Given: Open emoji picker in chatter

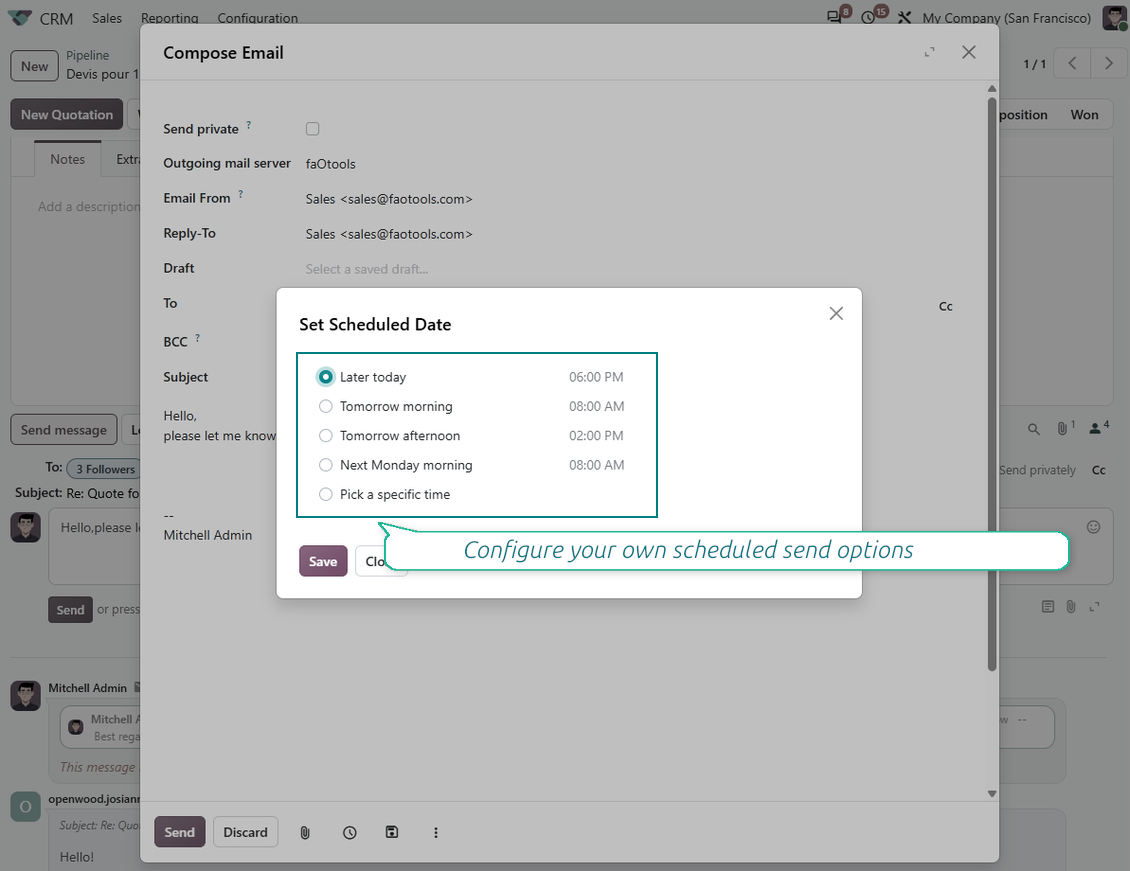Looking at the screenshot, I should coord(1093,527).
